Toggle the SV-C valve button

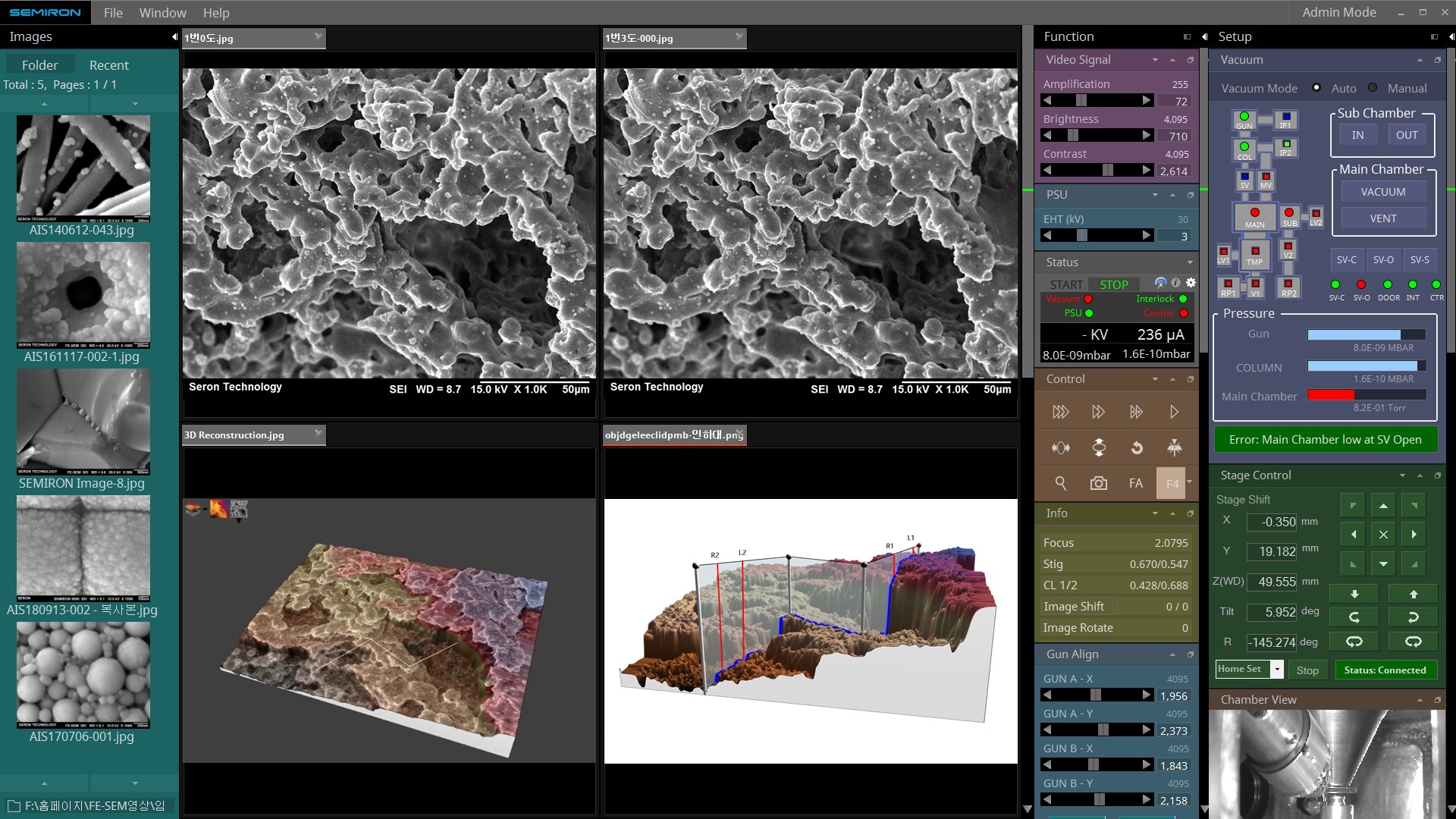(1346, 260)
